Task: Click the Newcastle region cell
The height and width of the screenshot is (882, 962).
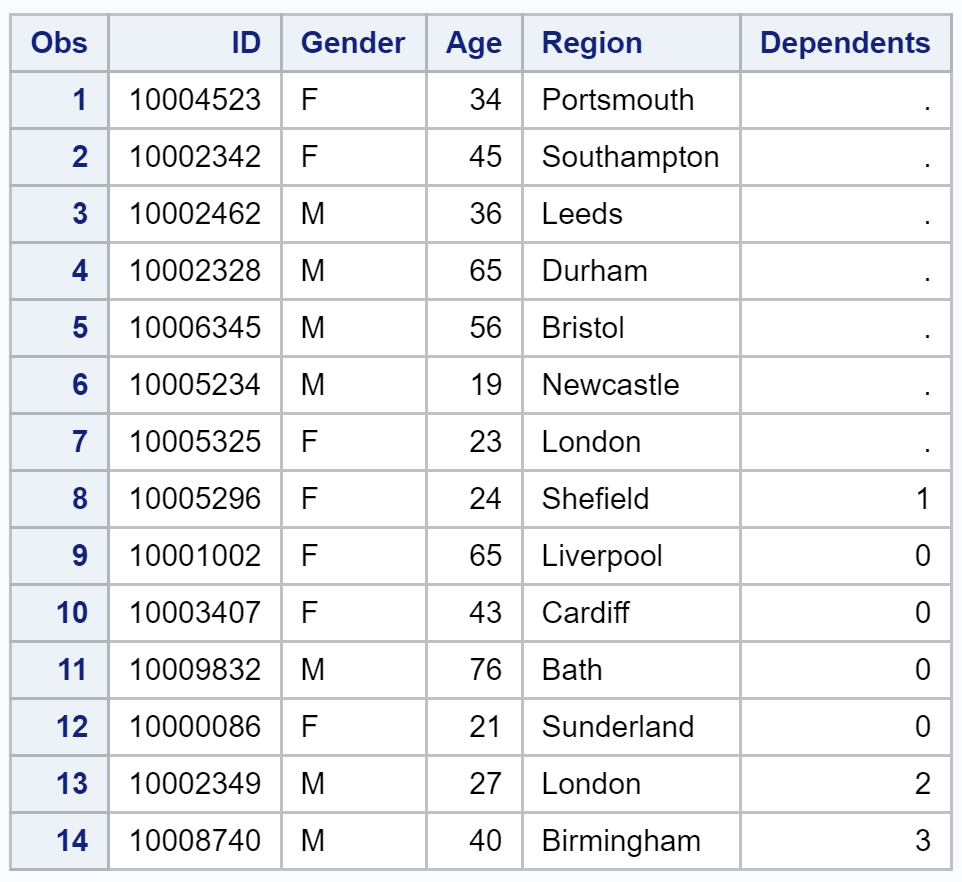Action: pyautogui.click(x=631, y=385)
